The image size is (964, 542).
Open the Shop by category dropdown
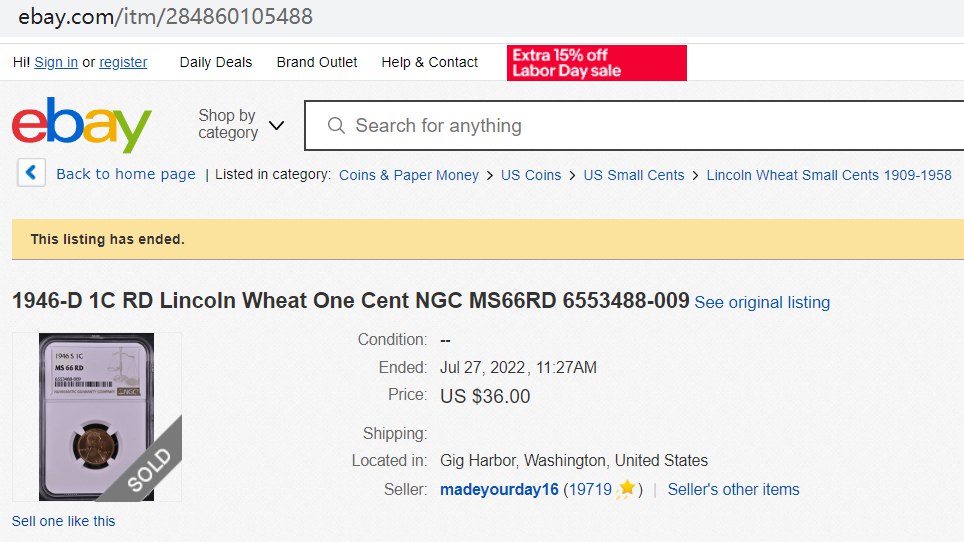[241, 125]
